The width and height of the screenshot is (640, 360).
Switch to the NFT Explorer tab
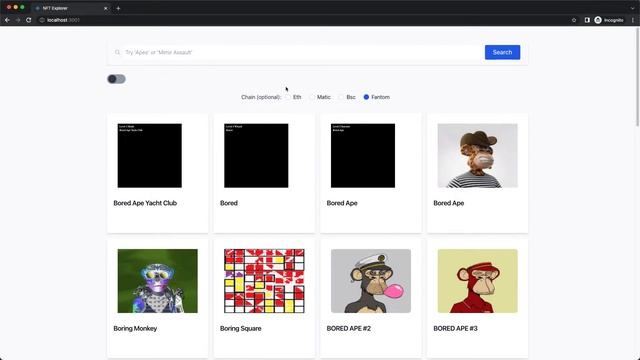69,8
